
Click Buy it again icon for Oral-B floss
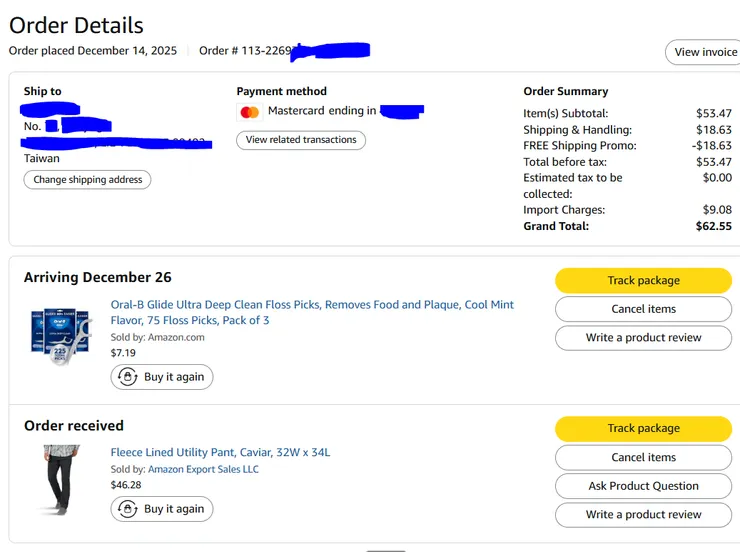pos(127,377)
